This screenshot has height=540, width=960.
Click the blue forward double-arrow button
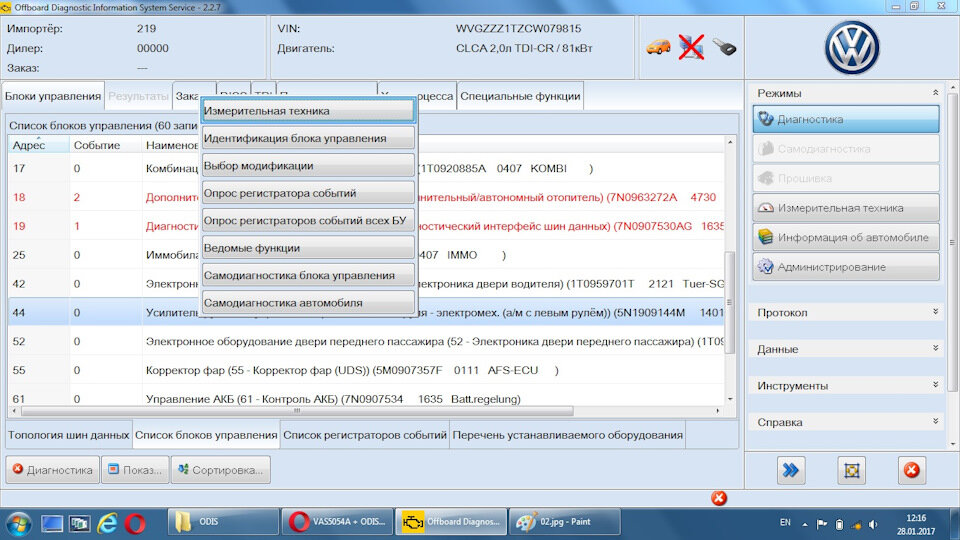790,470
